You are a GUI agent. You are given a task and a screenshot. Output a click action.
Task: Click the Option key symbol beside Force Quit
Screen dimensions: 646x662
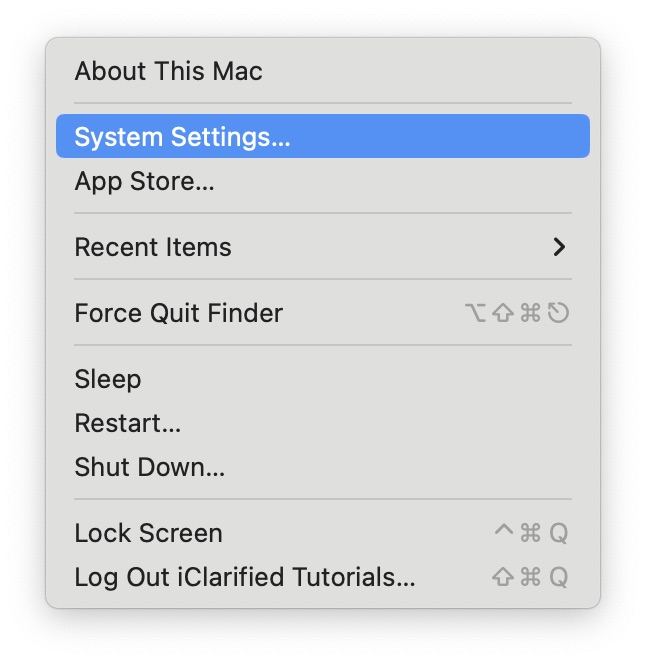[x=477, y=314]
